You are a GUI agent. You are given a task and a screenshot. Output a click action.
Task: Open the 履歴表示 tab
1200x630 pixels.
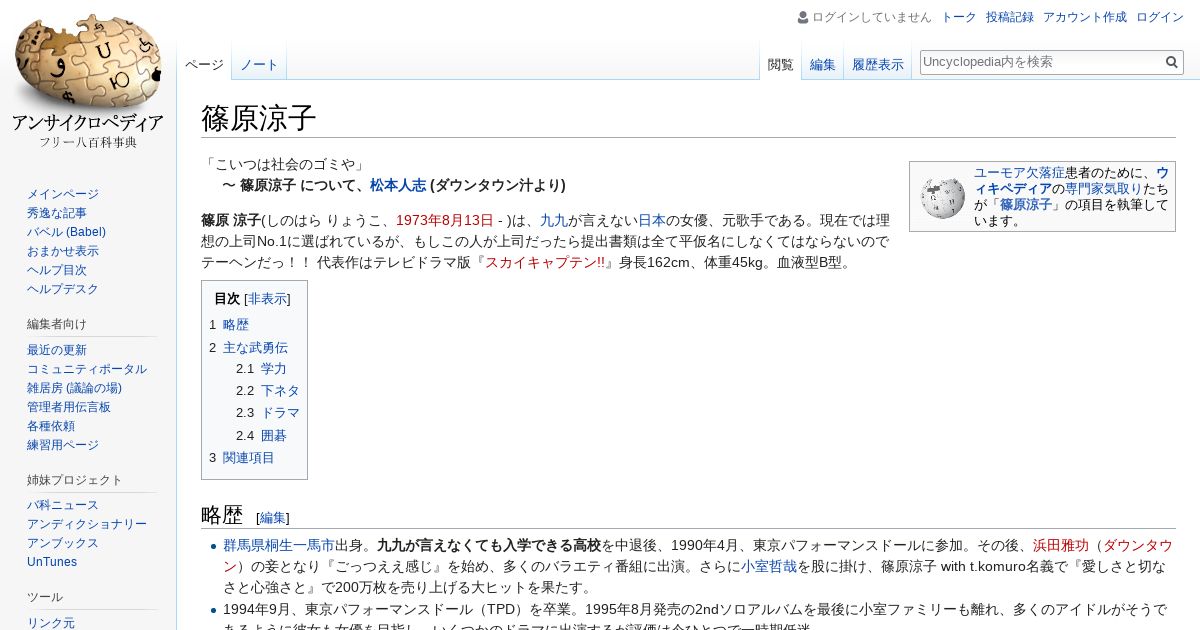point(878,65)
